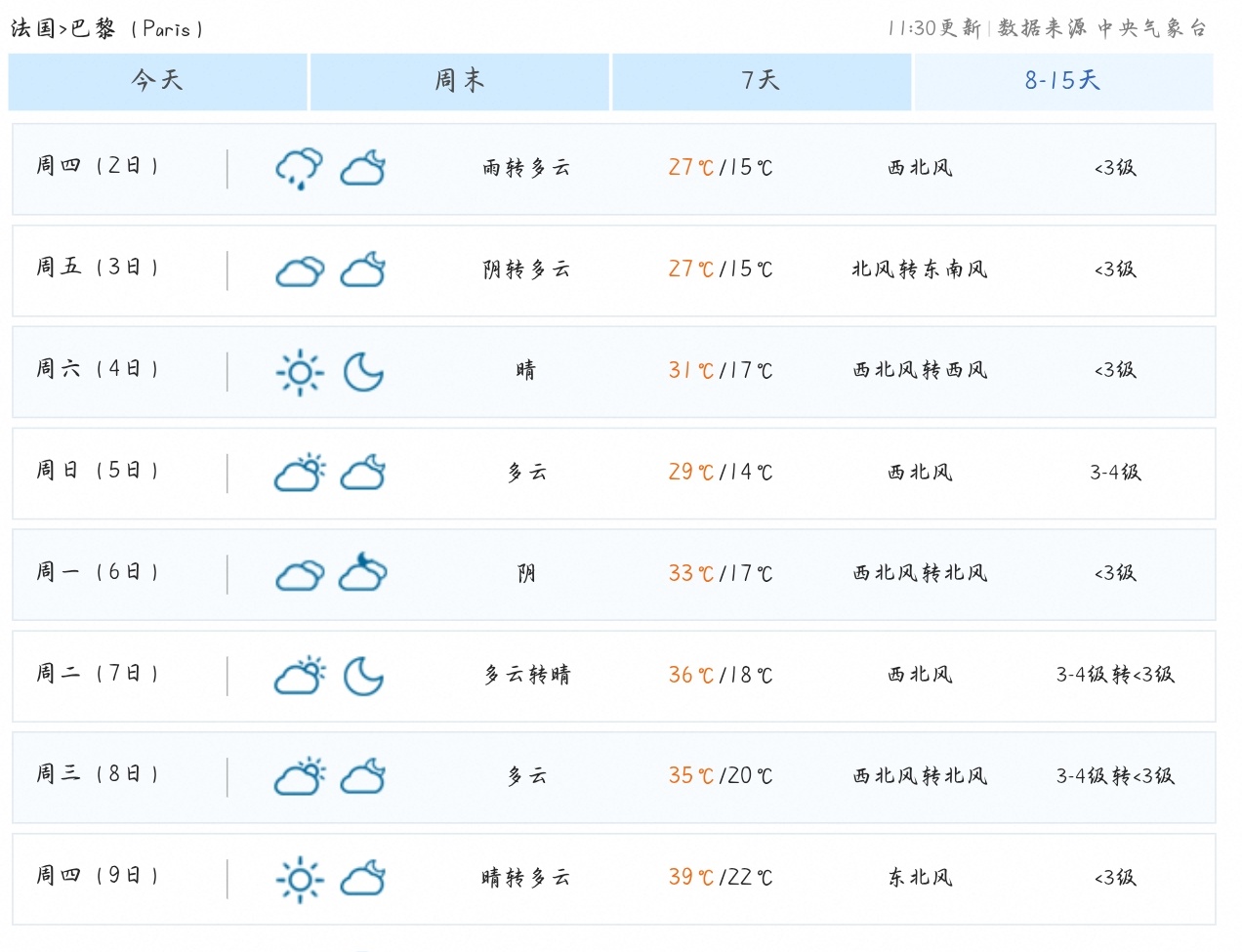Select the 周一 (6日) date label
The image size is (1242, 952).
pyautogui.click(x=98, y=572)
